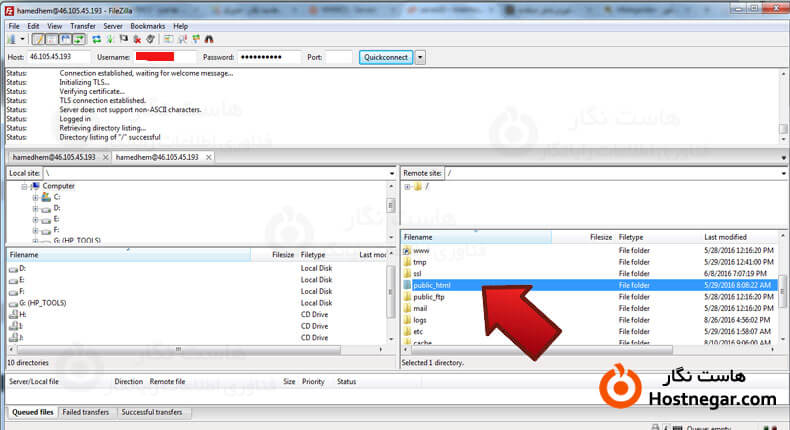Switch to the Queued files tab
The height and width of the screenshot is (430, 790).
point(33,412)
